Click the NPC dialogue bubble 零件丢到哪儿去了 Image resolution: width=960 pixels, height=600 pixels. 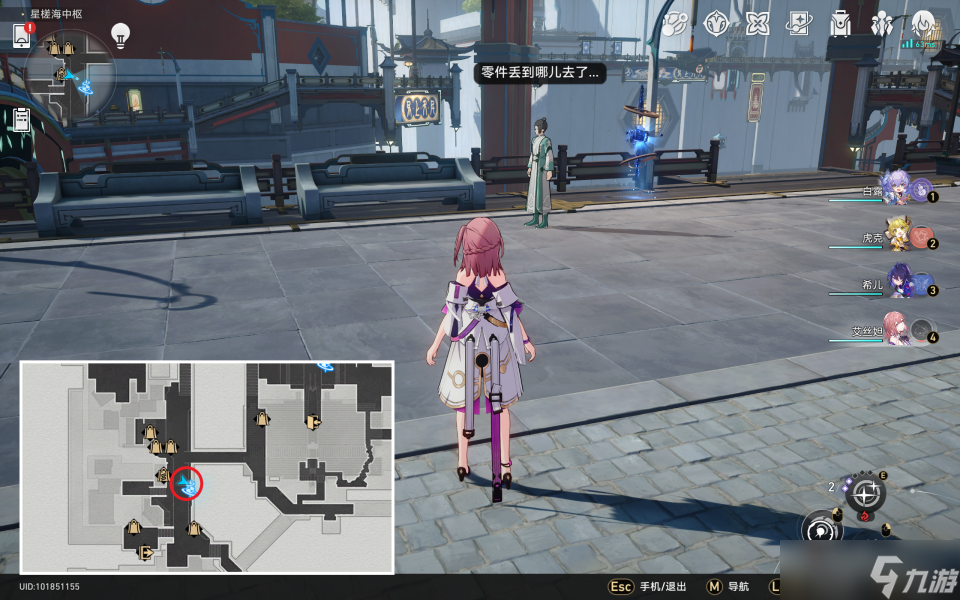pyautogui.click(x=540, y=73)
